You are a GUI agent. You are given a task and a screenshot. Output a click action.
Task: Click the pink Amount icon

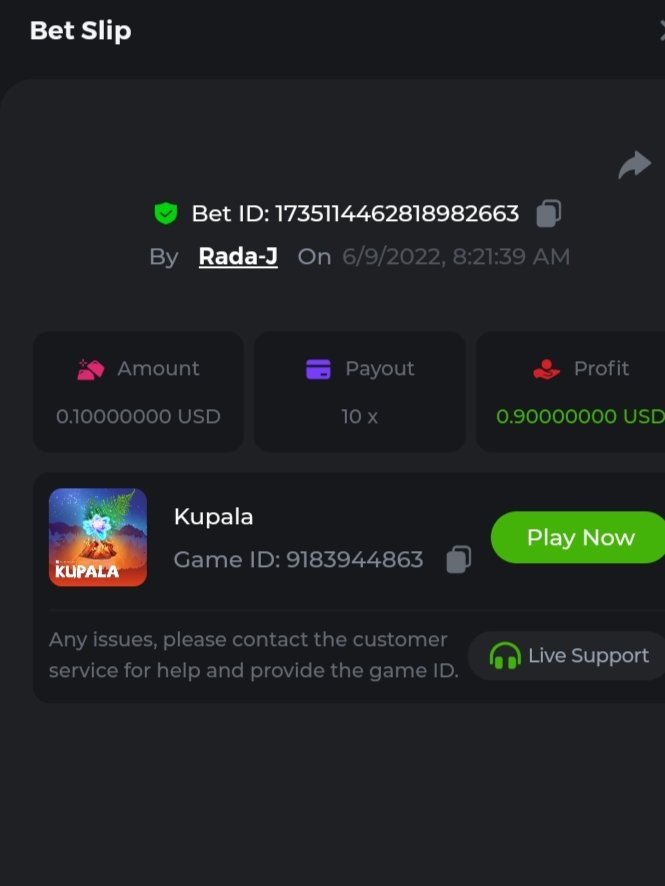pyautogui.click(x=91, y=369)
